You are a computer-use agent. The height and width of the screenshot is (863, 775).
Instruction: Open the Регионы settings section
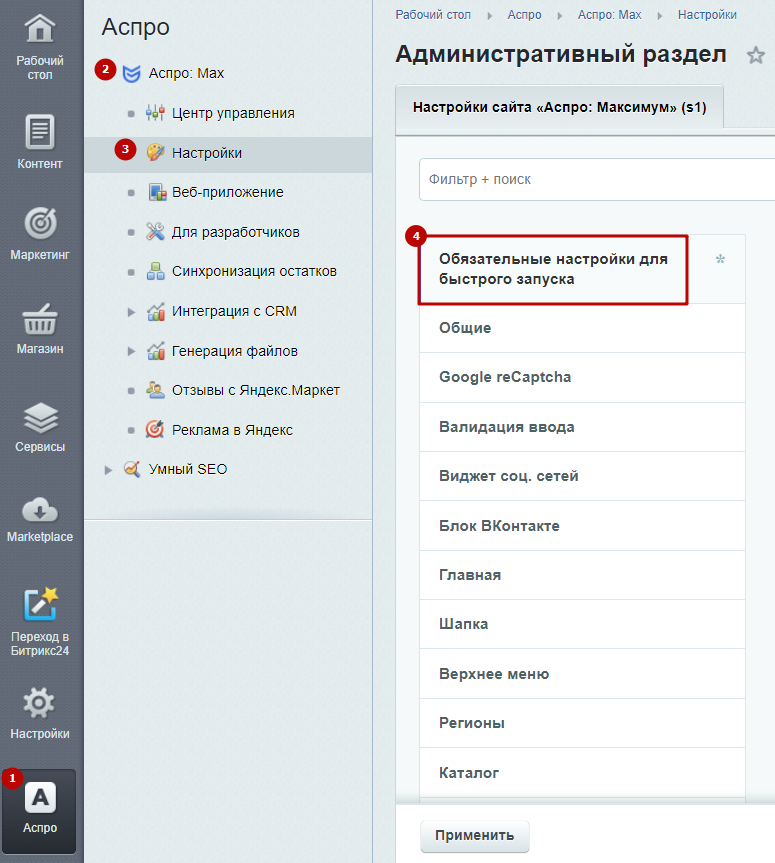click(582, 723)
